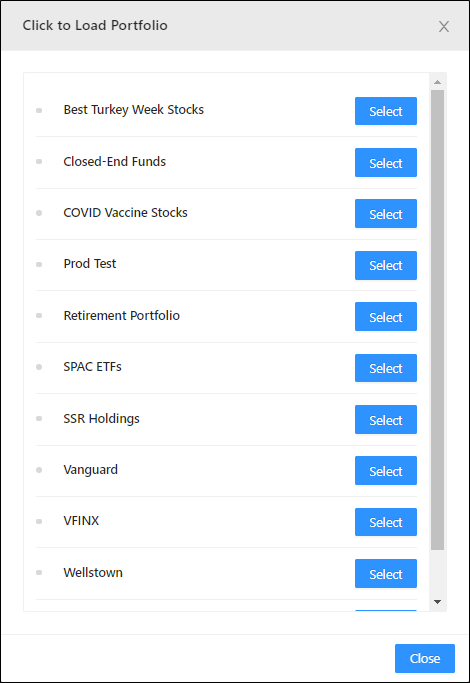
Task: Click the bullet next to Retirement Portfolio
Action: tap(39, 315)
